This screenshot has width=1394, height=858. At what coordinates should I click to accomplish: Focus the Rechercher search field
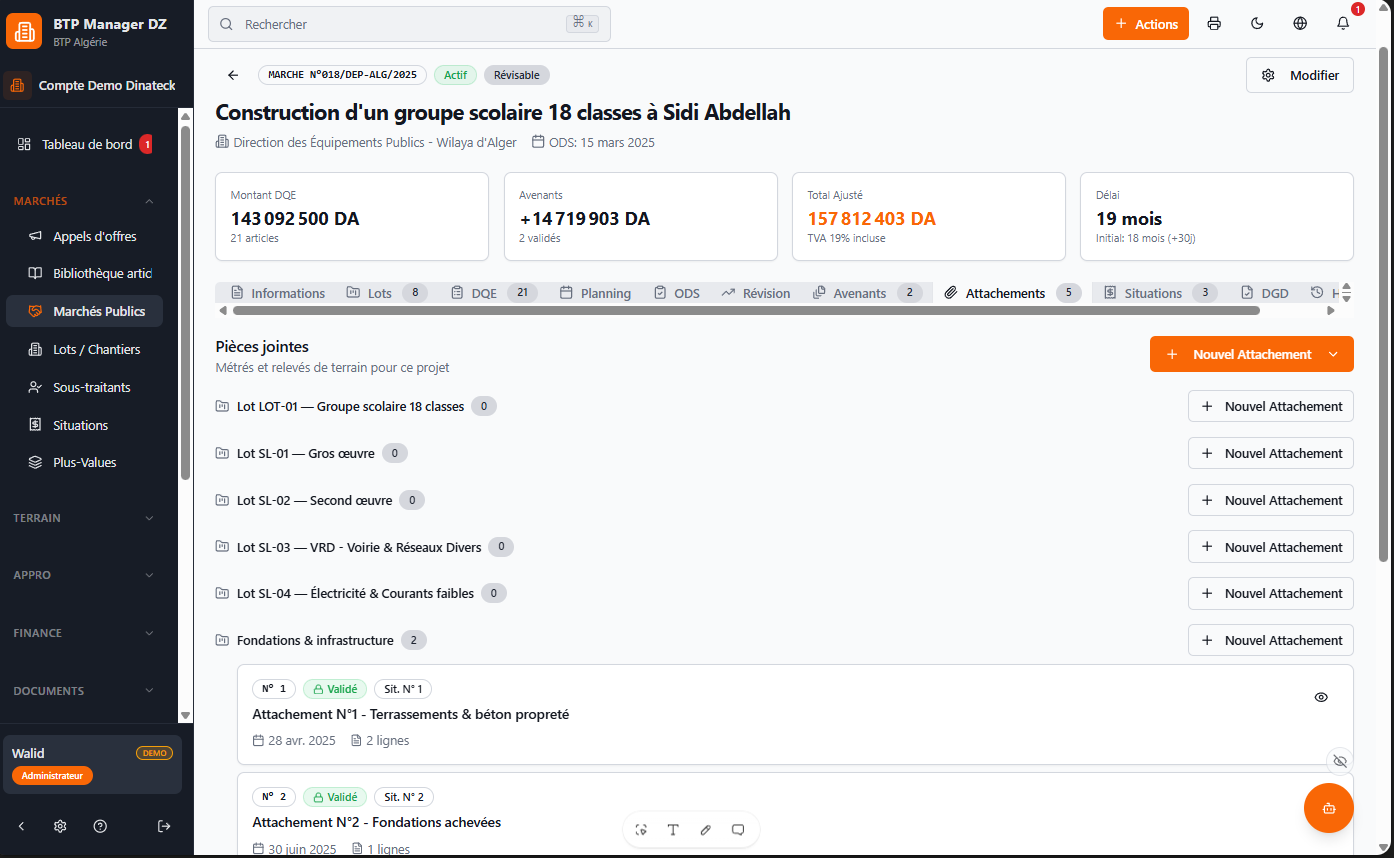coord(409,24)
